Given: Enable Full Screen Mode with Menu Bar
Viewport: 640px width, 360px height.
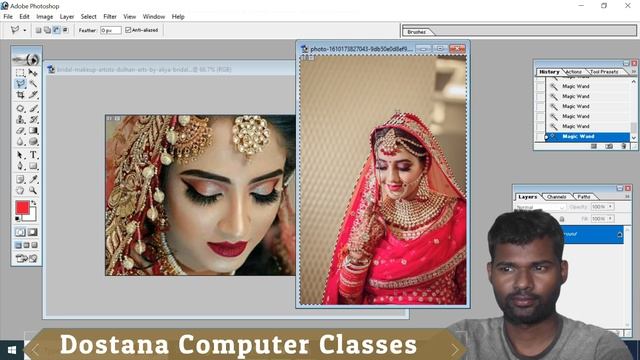Looking at the screenshot, I should tap(27, 245).
